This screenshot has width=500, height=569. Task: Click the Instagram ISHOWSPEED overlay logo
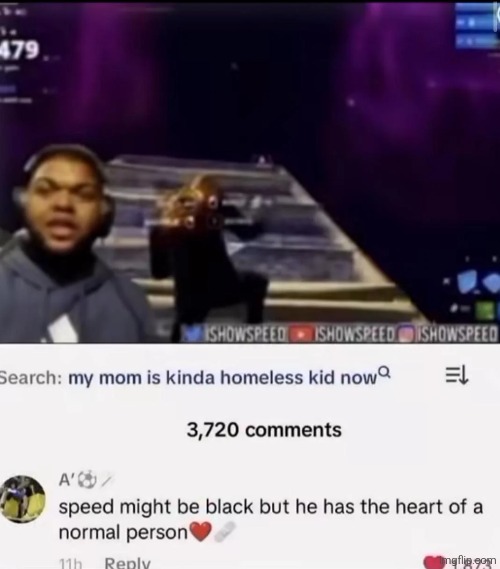[x=408, y=335]
